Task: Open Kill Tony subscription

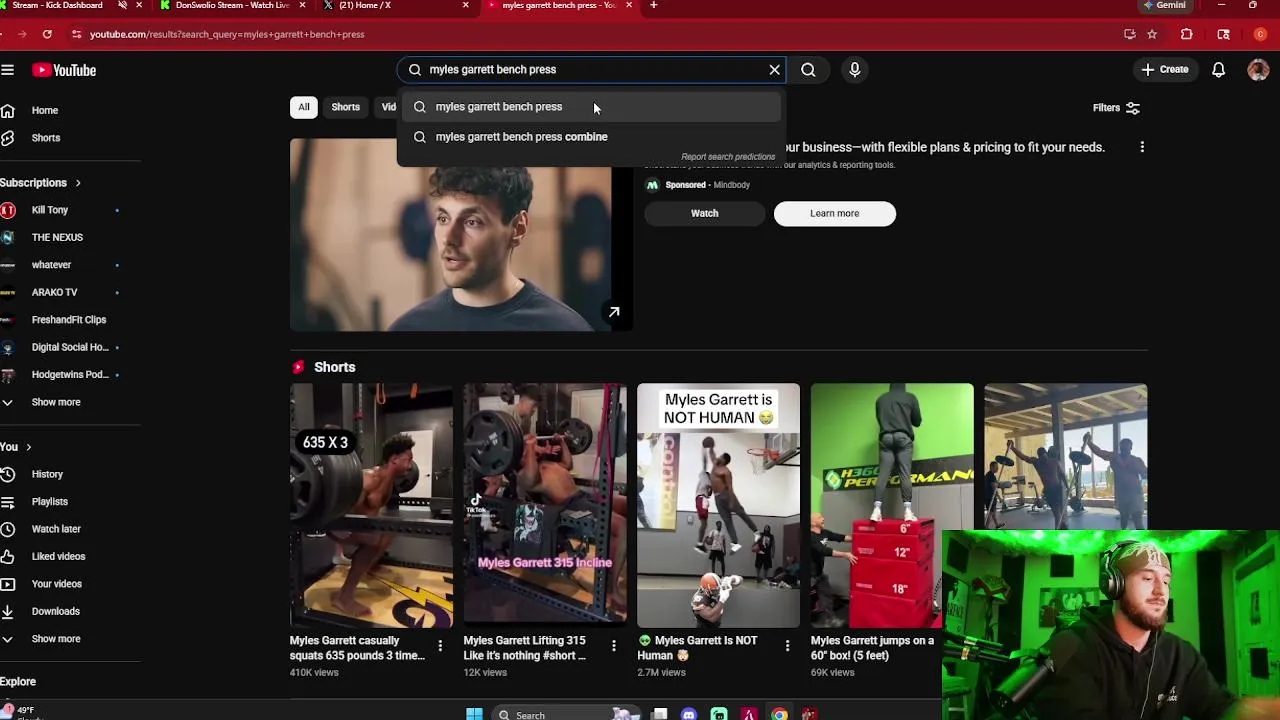Action: click(50, 210)
